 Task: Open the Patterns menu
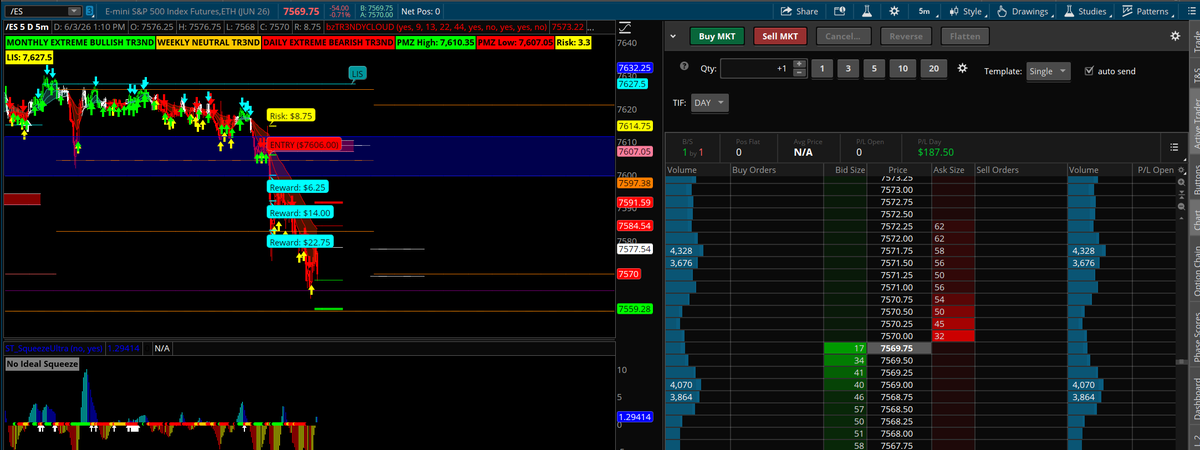tap(1148, 11)
